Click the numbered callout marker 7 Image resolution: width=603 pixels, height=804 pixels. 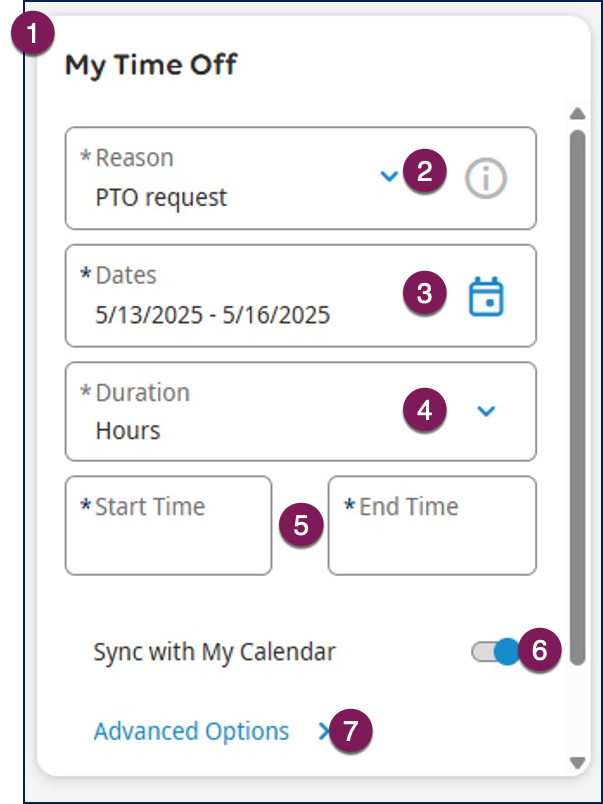[x=350, y=731]
